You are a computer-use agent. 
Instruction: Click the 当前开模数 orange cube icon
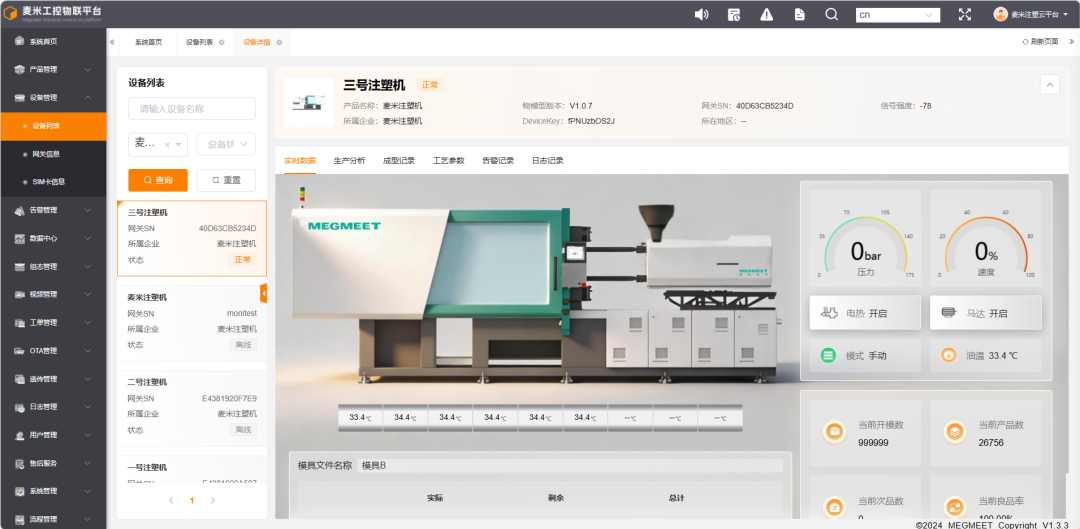pyautogui.click(x=834, y=432)
